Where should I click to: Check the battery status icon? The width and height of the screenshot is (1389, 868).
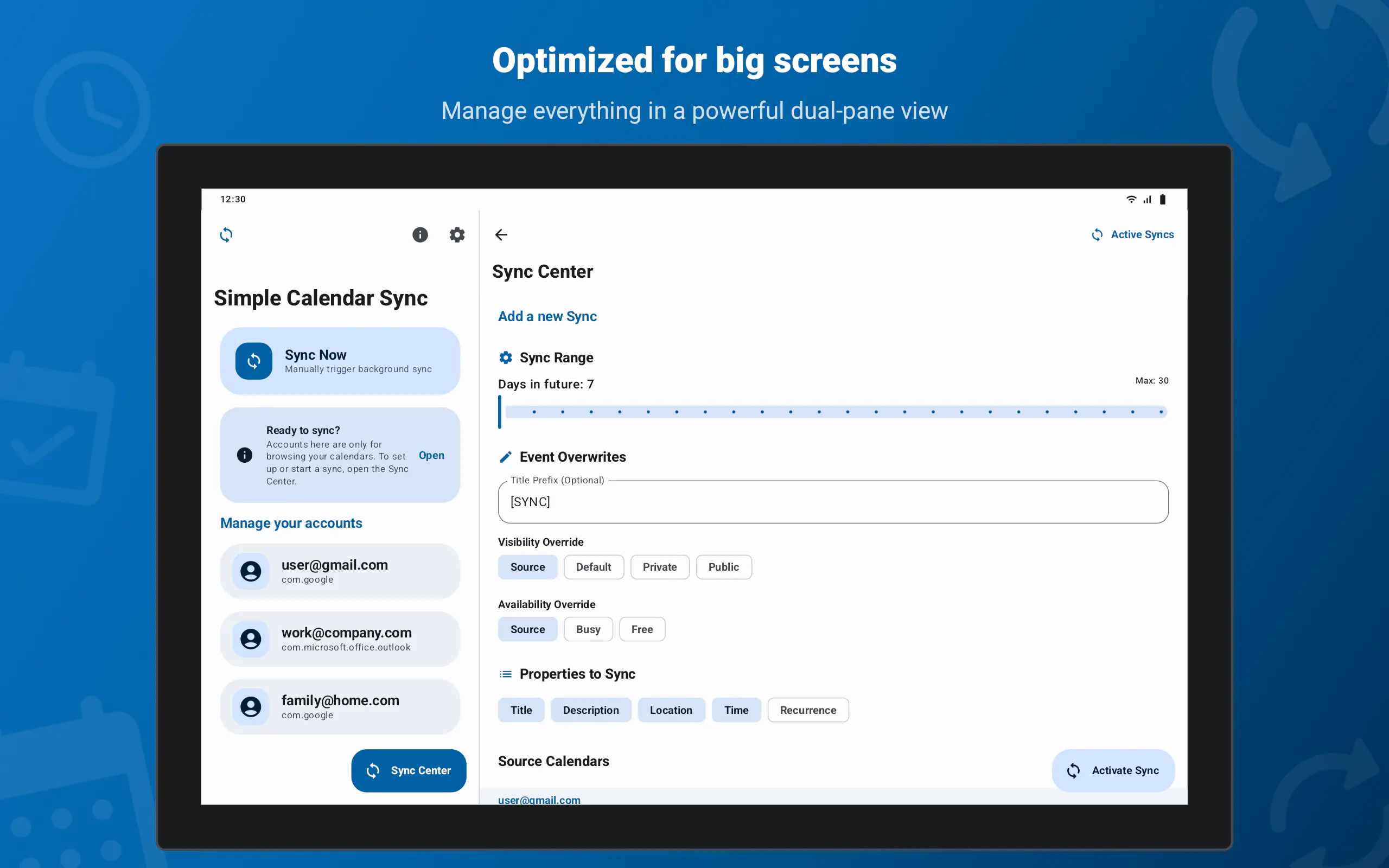coord(1162,199)
